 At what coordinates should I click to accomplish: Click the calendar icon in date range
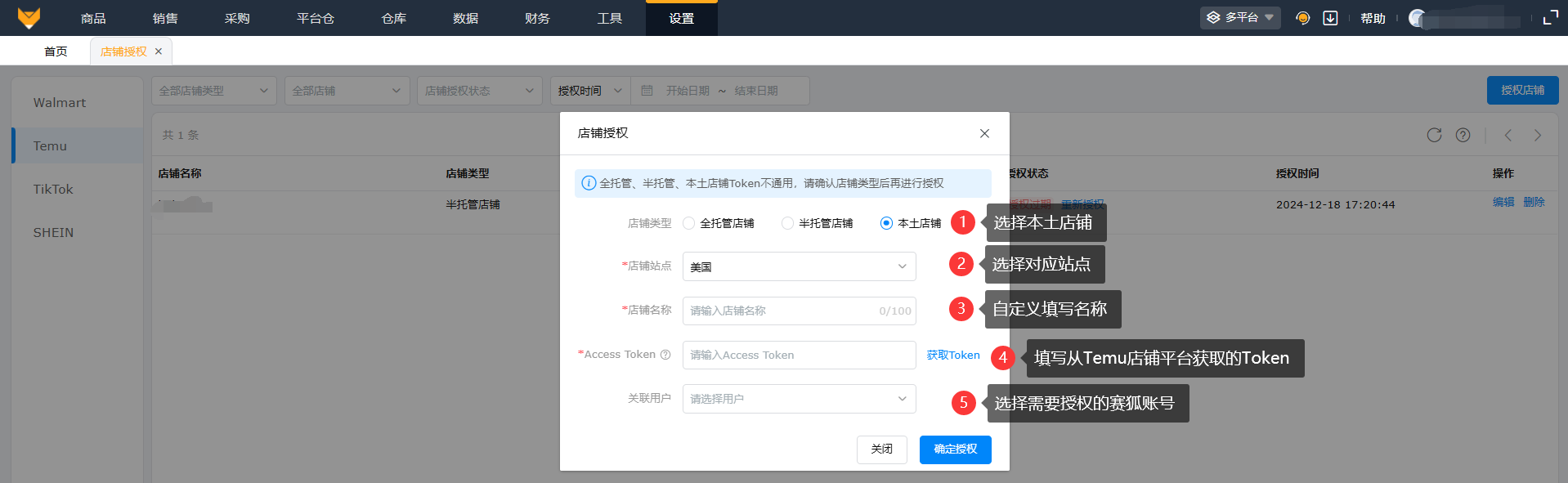point(647,91)
